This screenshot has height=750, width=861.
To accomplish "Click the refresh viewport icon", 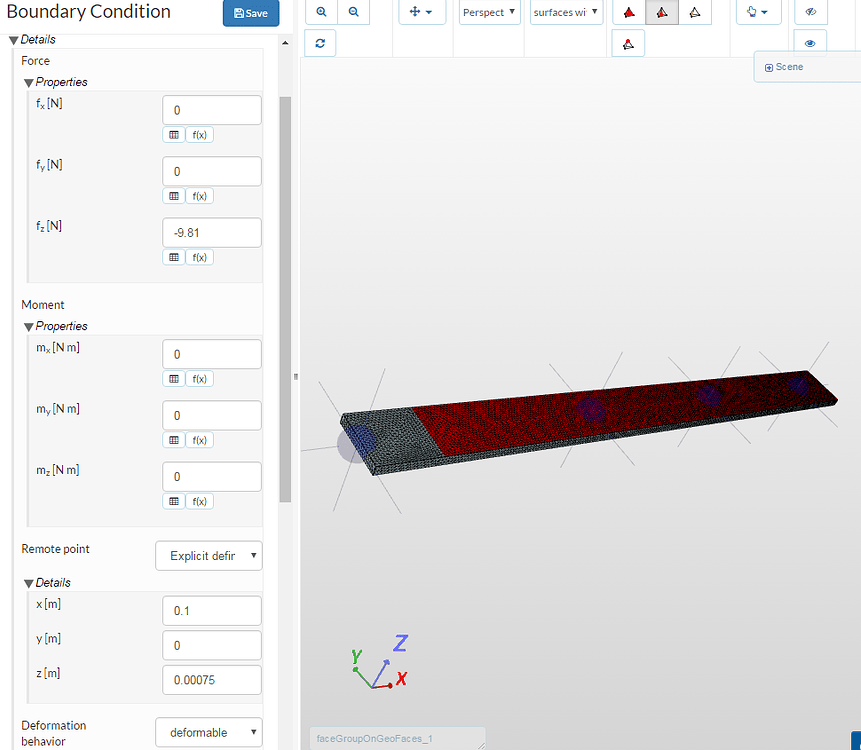I will [x=320, y=43].
